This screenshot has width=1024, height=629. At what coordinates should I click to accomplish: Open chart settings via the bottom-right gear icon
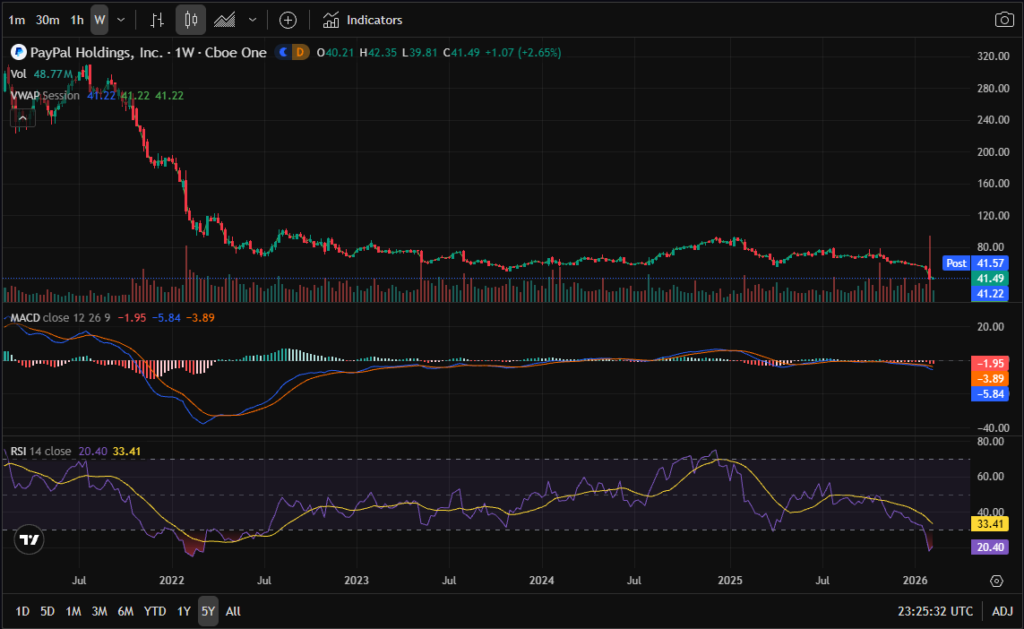[997, 581]
